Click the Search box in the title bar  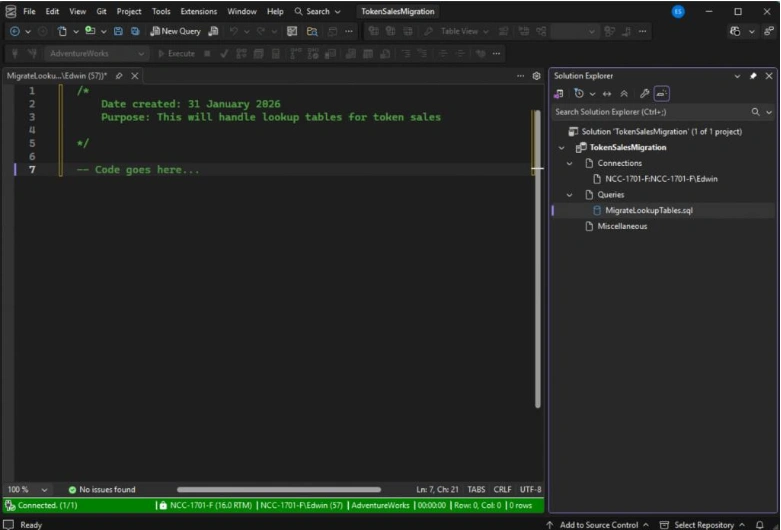pyautogui.click(x=317, y=11)
